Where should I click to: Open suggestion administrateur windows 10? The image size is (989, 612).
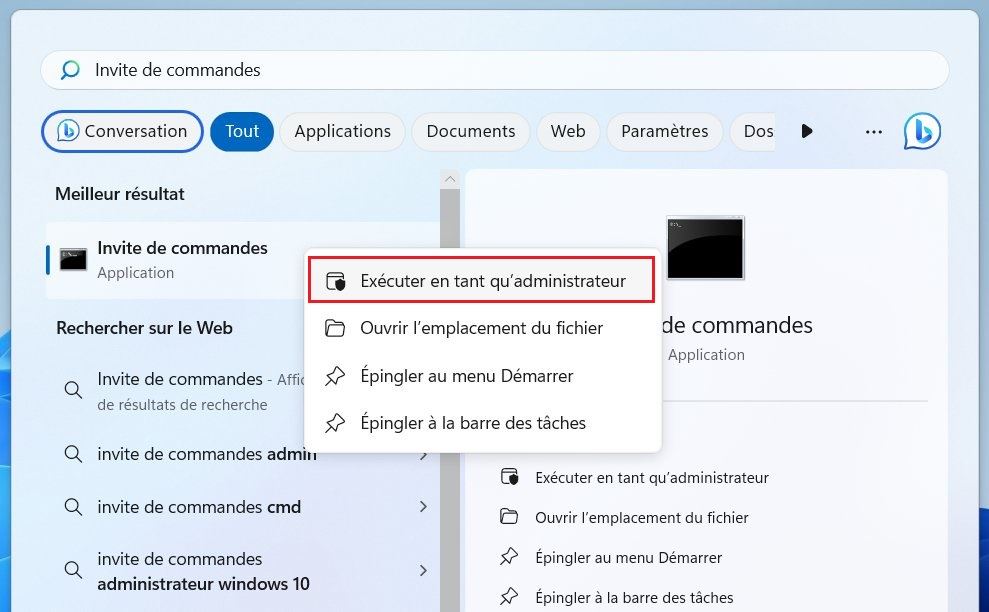203,571
